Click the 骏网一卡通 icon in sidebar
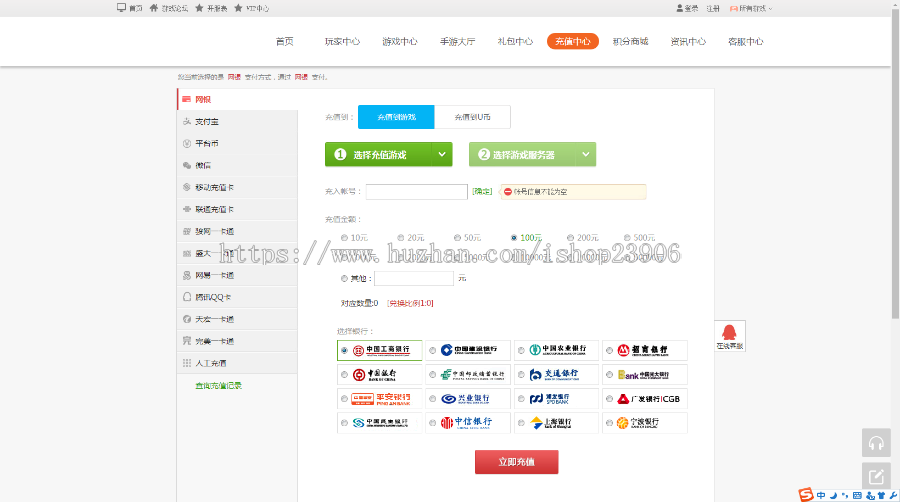Viewport: 900px width, 502px height. click(x=187, y=231)
